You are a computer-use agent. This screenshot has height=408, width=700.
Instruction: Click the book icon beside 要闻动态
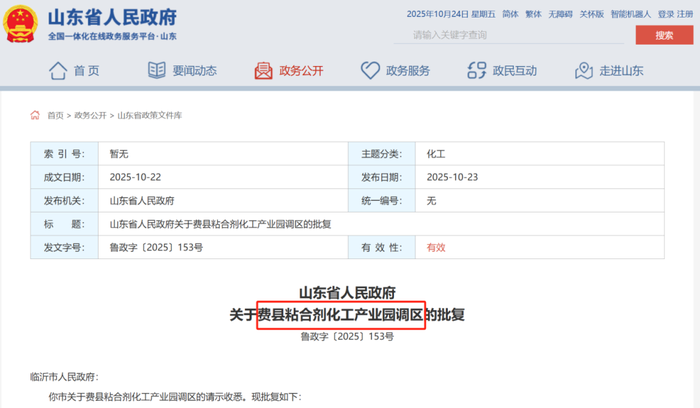(157, 70)
